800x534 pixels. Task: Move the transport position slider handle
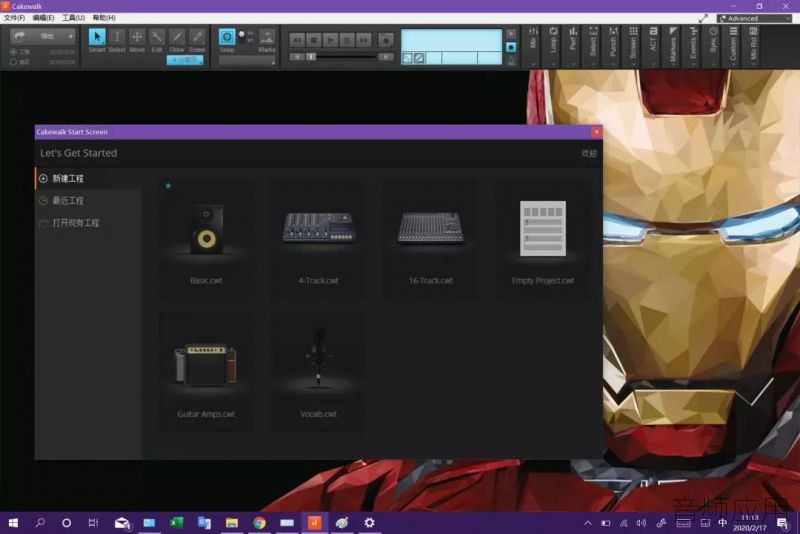(x=311, y=57)
